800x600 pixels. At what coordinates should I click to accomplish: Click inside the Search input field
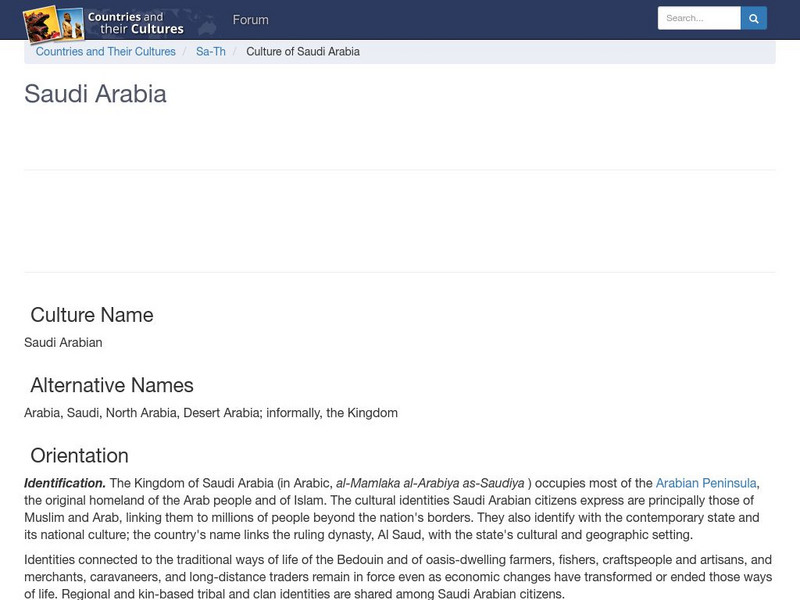(696, 17)
